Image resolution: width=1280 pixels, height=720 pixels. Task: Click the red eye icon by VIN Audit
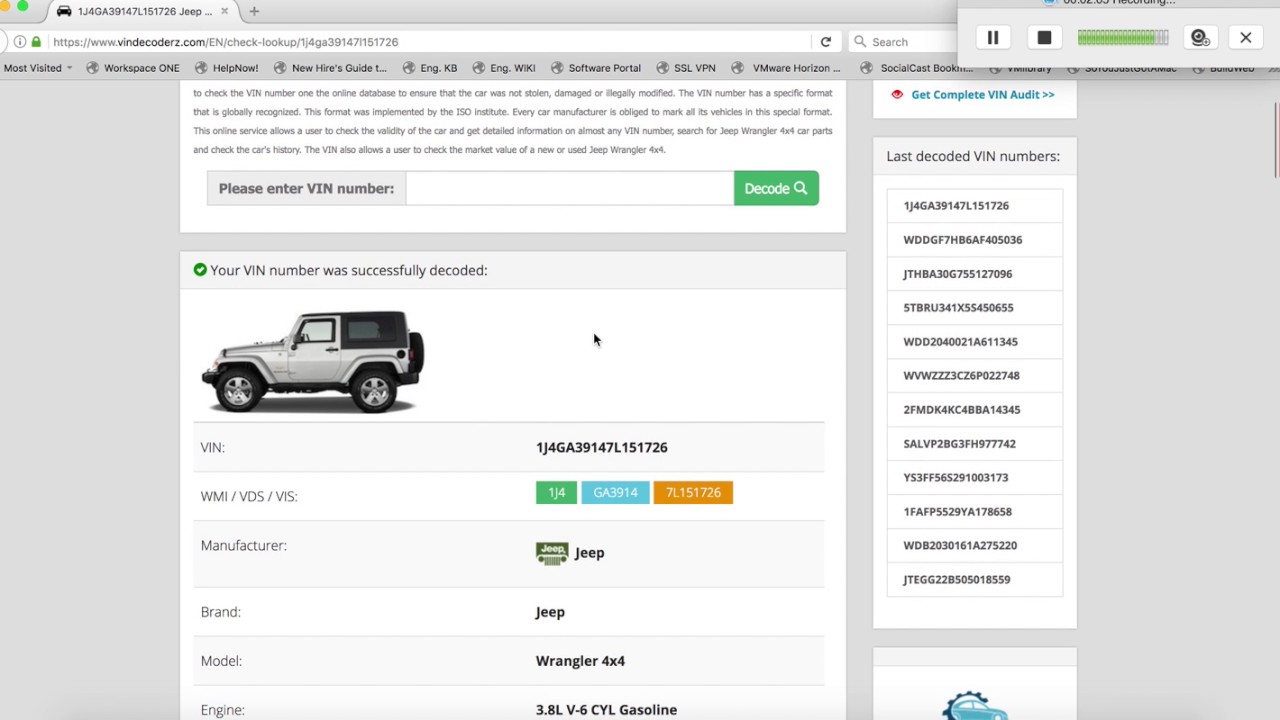[x=897, y=94]
